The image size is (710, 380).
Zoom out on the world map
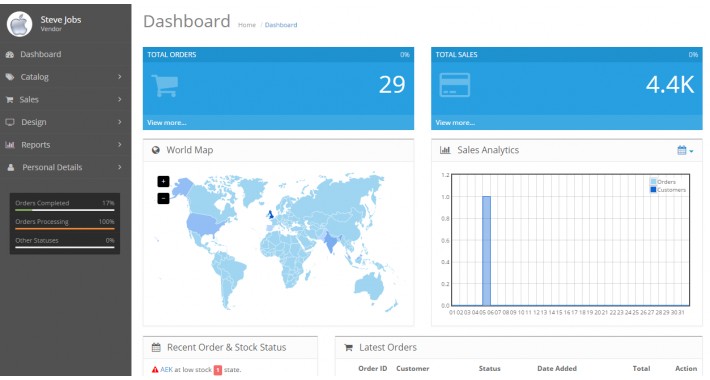[163, 198]
